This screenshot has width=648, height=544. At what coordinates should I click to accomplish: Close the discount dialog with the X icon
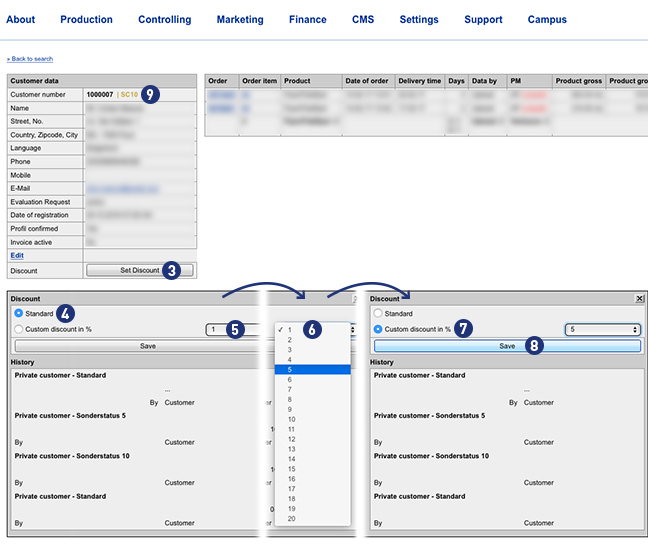[640, 298]
